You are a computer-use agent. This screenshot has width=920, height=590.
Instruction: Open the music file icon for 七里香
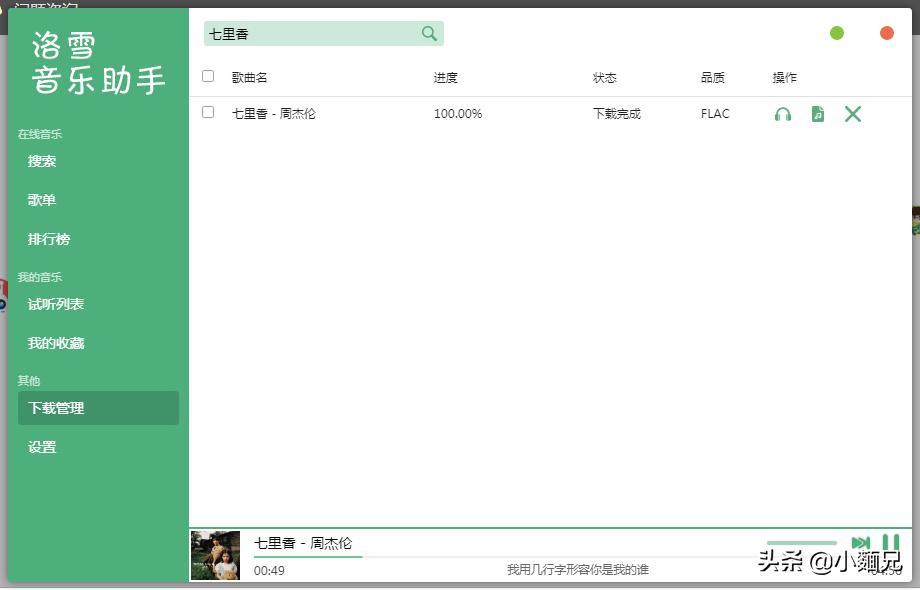(817, 114)
